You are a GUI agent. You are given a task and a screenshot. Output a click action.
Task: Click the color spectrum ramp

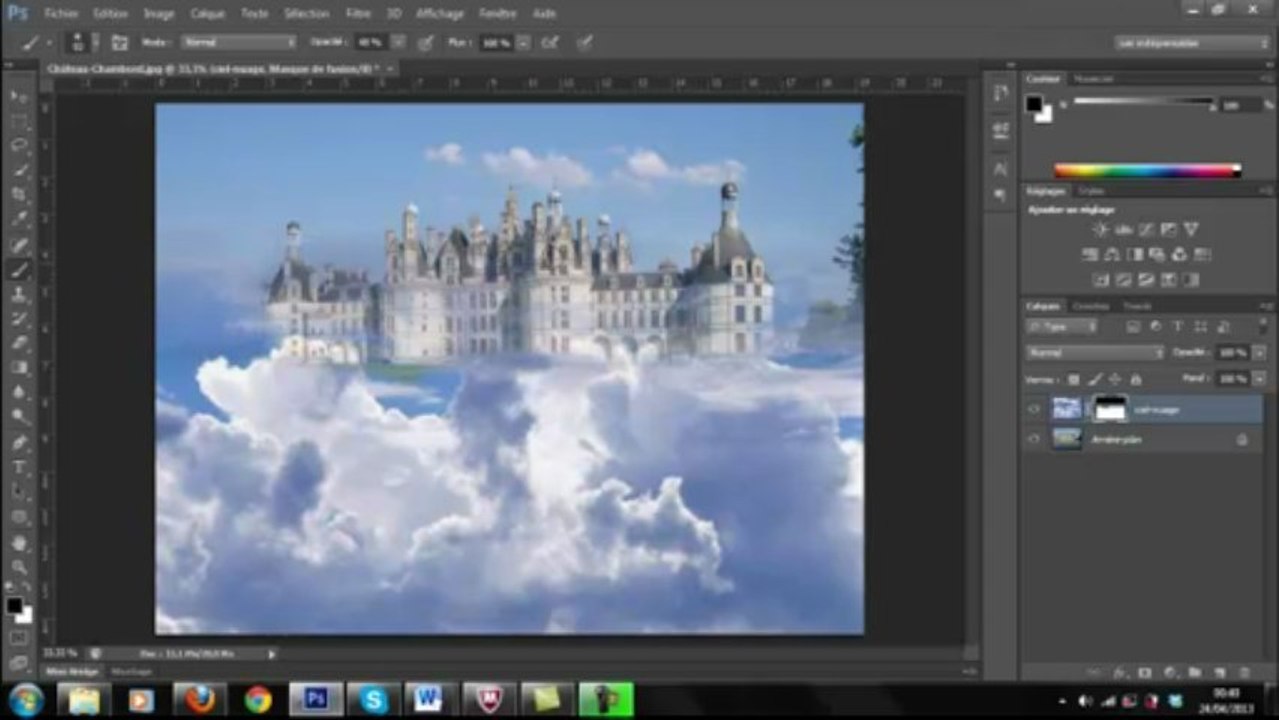coord(1147,171)
